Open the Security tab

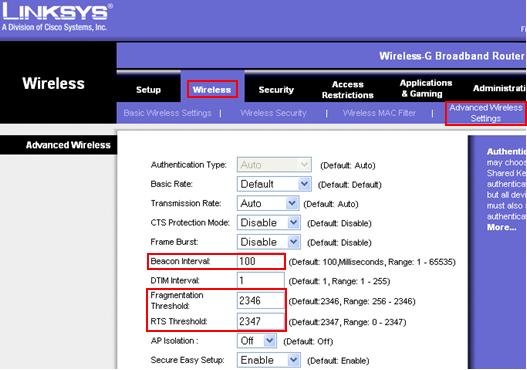pos(276,90)
